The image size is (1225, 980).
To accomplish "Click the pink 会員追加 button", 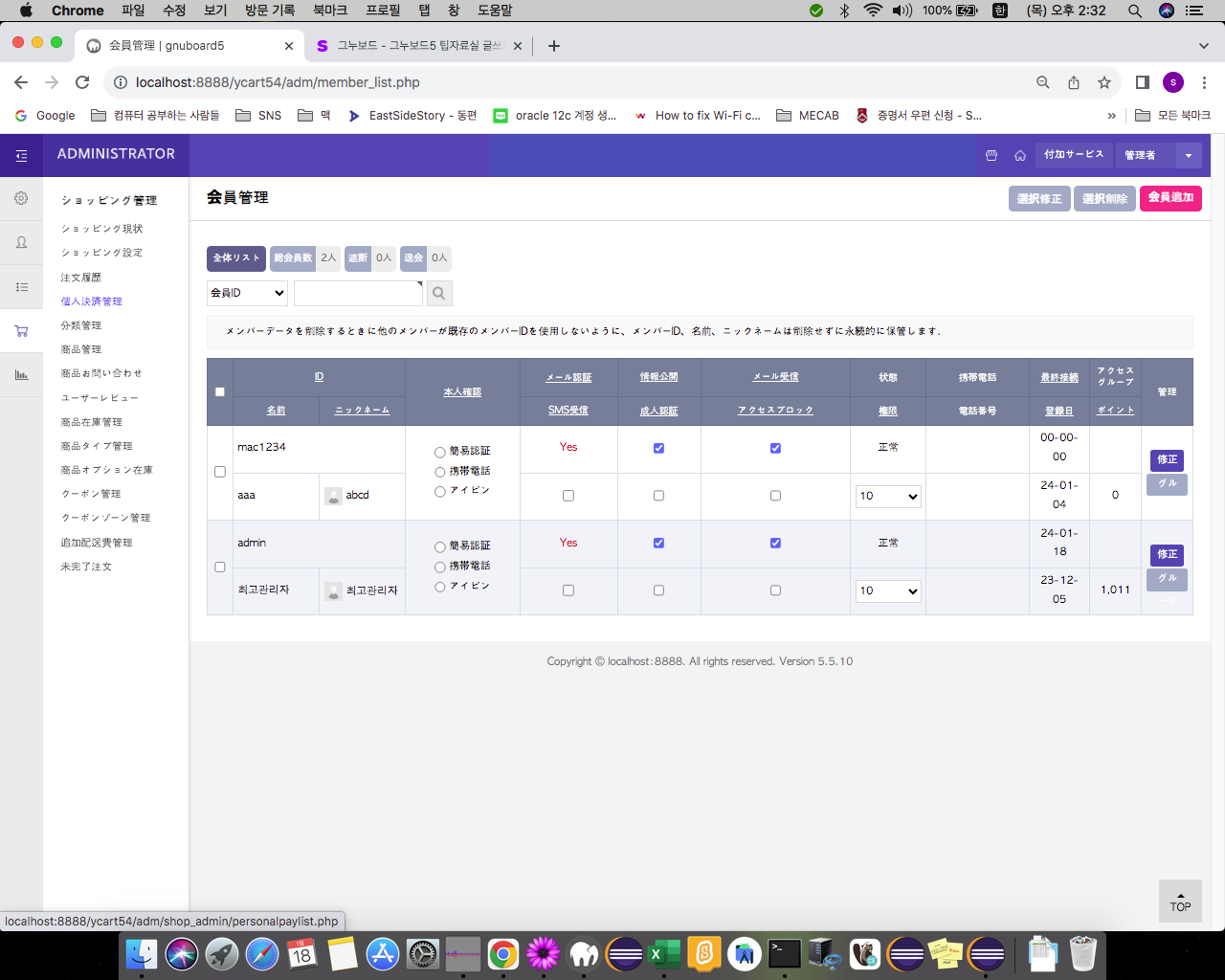I will [1170, 198].
